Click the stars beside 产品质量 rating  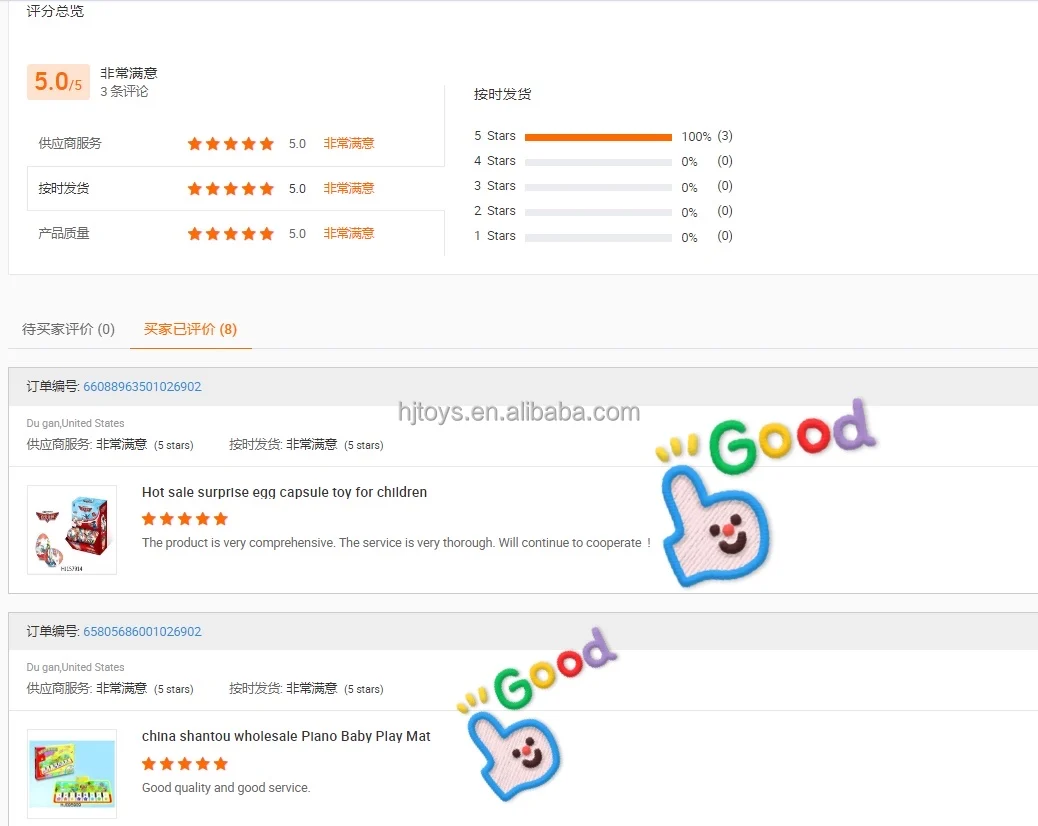point(230,234)
